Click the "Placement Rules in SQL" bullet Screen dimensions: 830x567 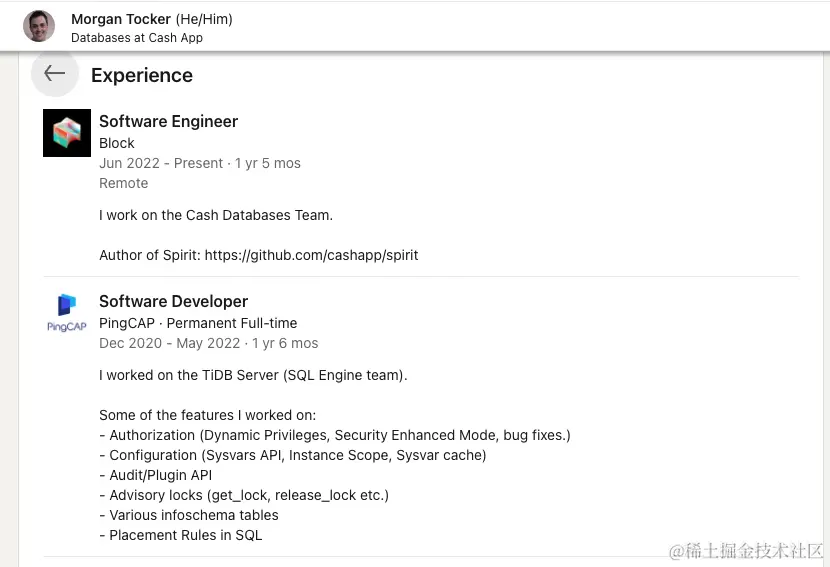pyautogui.click(x=181, y=535)
